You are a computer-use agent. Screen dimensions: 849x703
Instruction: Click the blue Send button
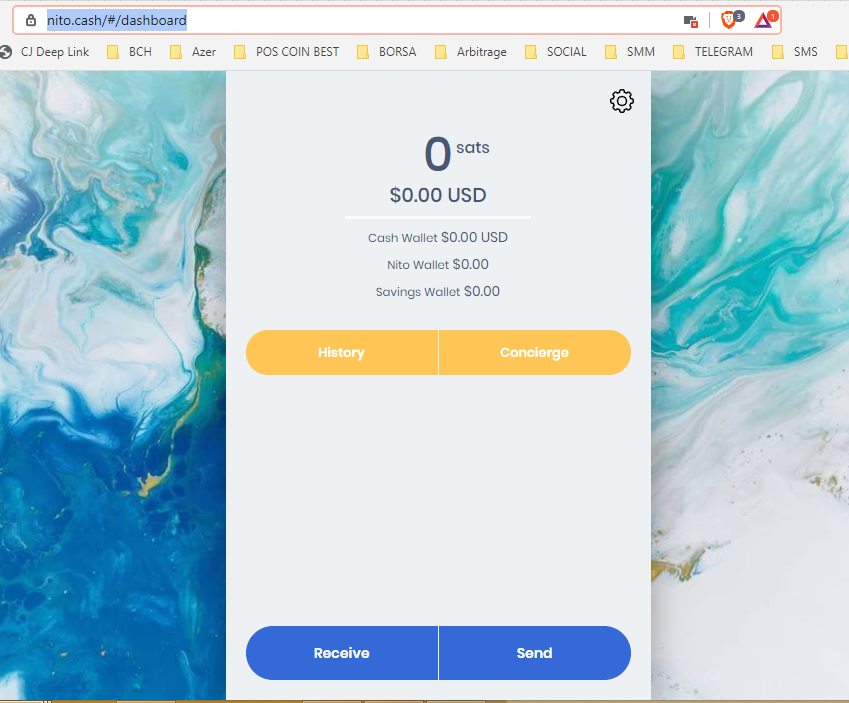click(x=535, y=653)
